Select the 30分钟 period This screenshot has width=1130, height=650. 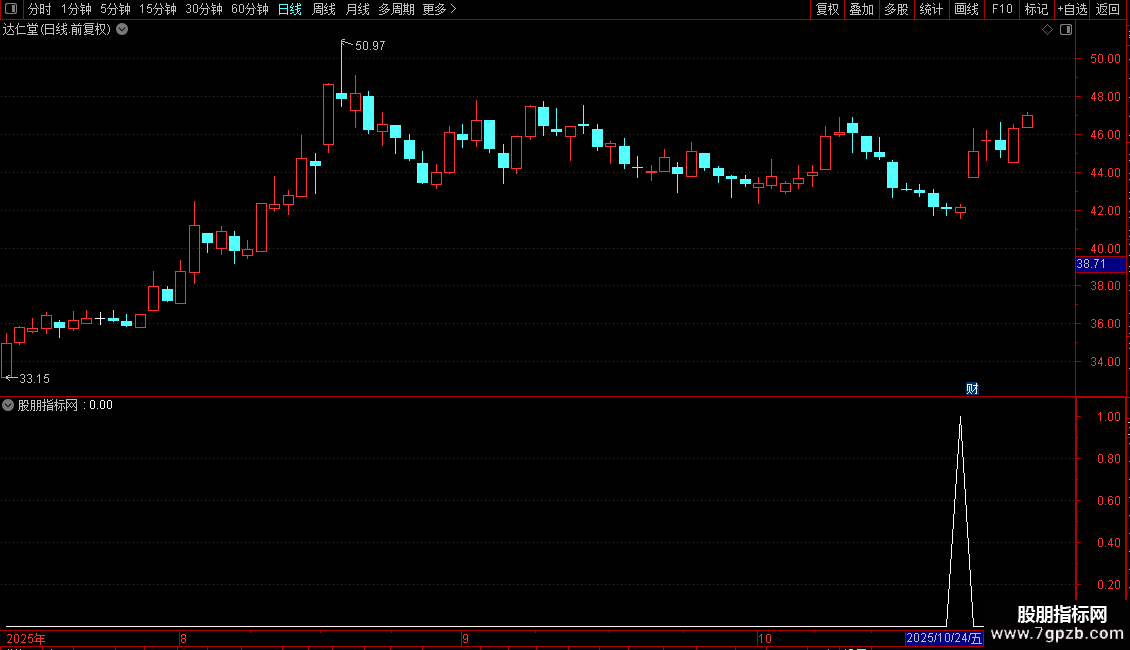point(203,9)
